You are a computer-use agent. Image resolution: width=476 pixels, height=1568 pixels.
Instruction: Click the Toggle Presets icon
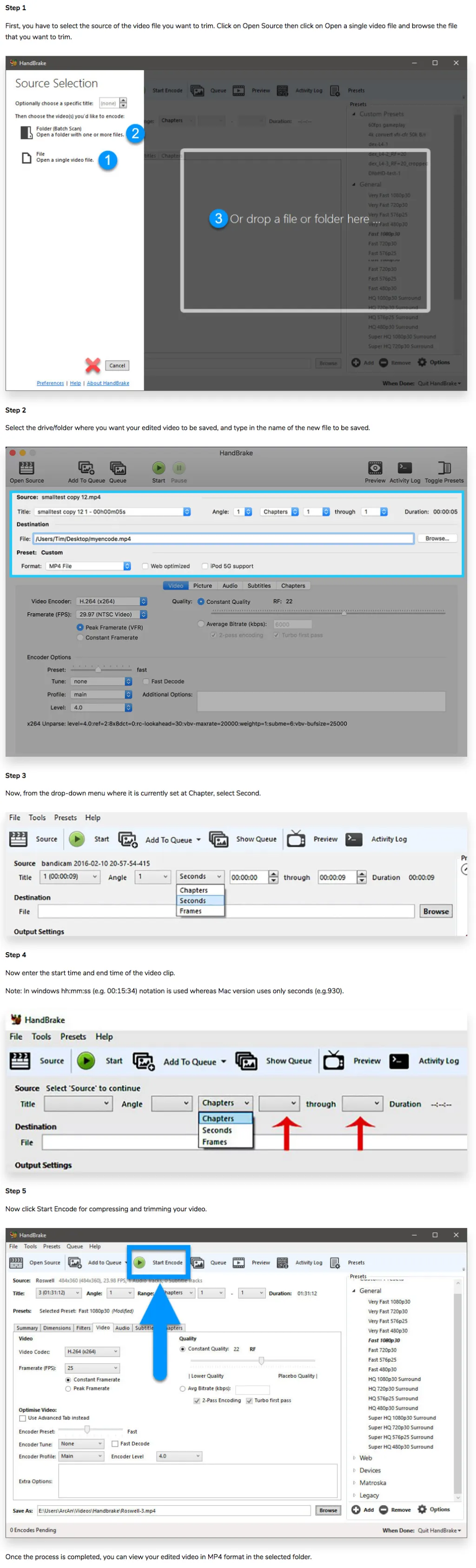(444, 467)
